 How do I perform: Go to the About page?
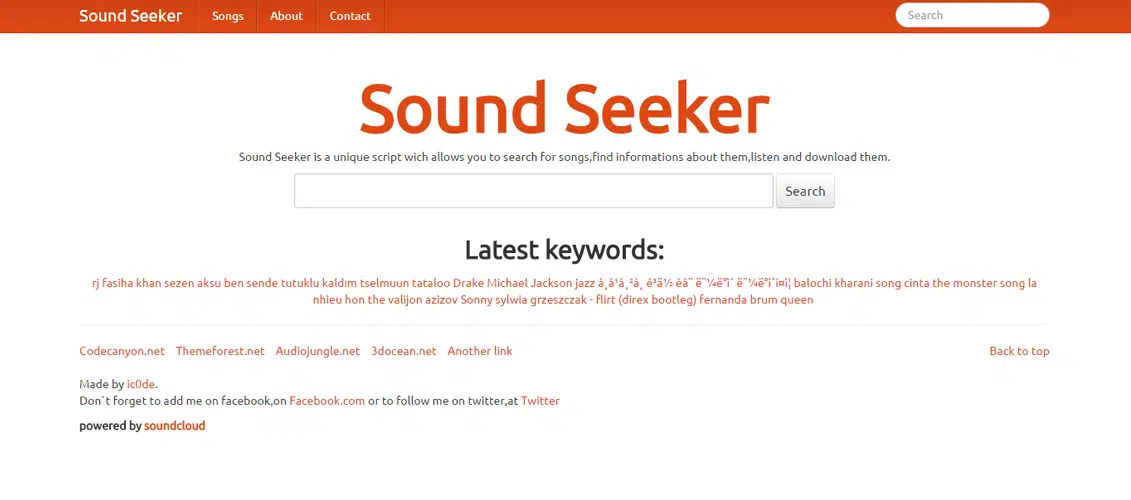tap(286, 16)
